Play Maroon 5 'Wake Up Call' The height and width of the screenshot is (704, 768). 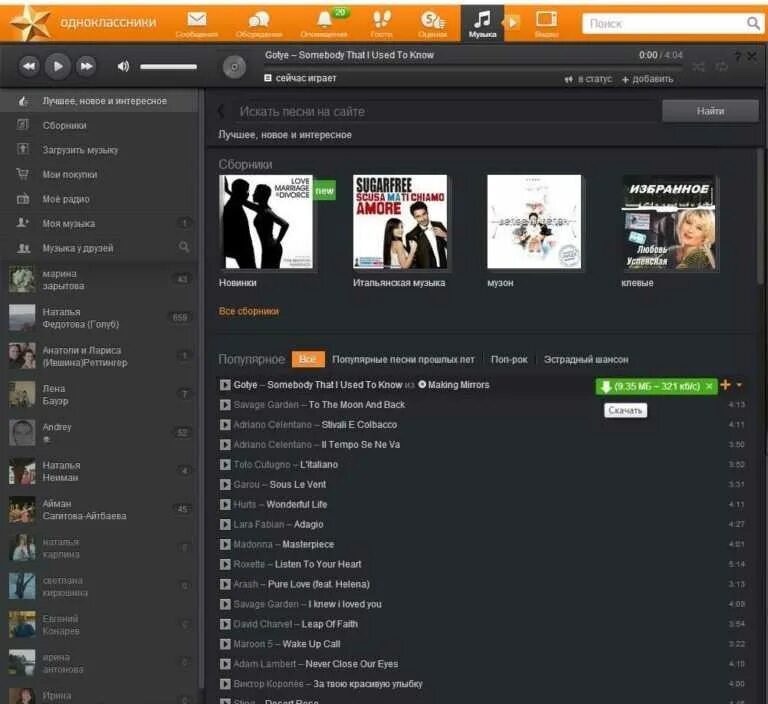(225, 644)
